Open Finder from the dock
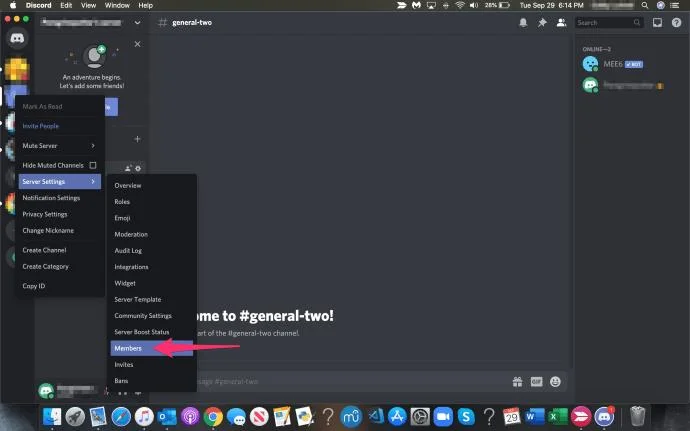The width and height of the screenshot is (690, 431). 52,416
